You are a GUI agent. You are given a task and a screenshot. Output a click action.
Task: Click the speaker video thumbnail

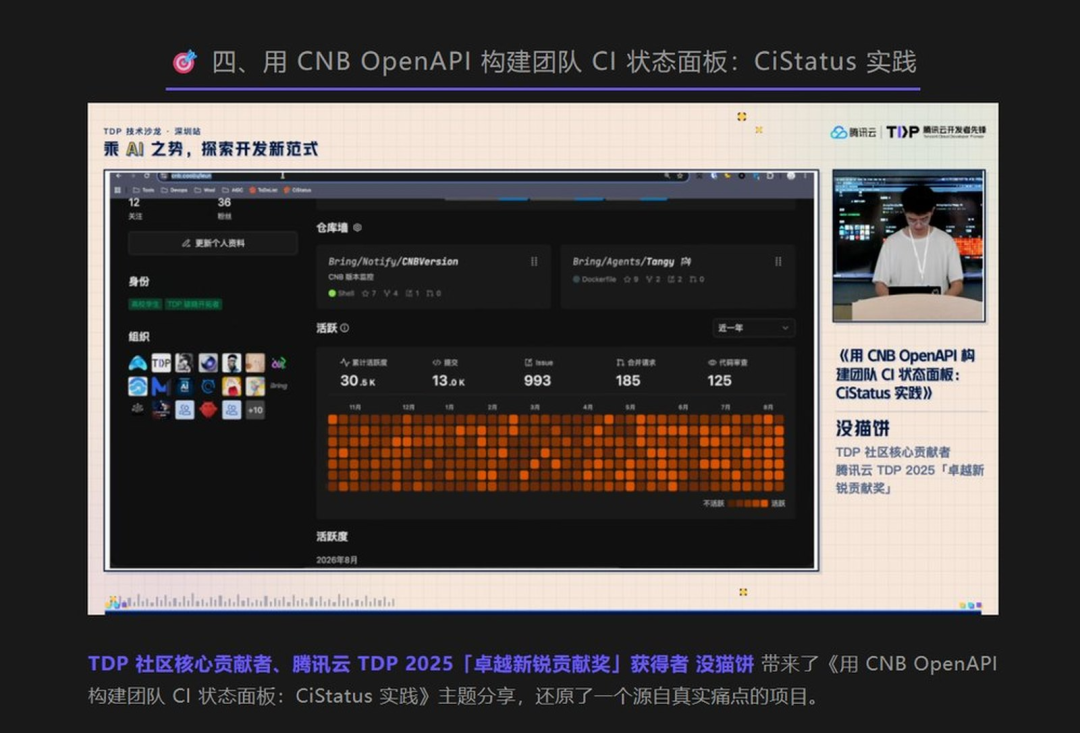pos(908,245)
